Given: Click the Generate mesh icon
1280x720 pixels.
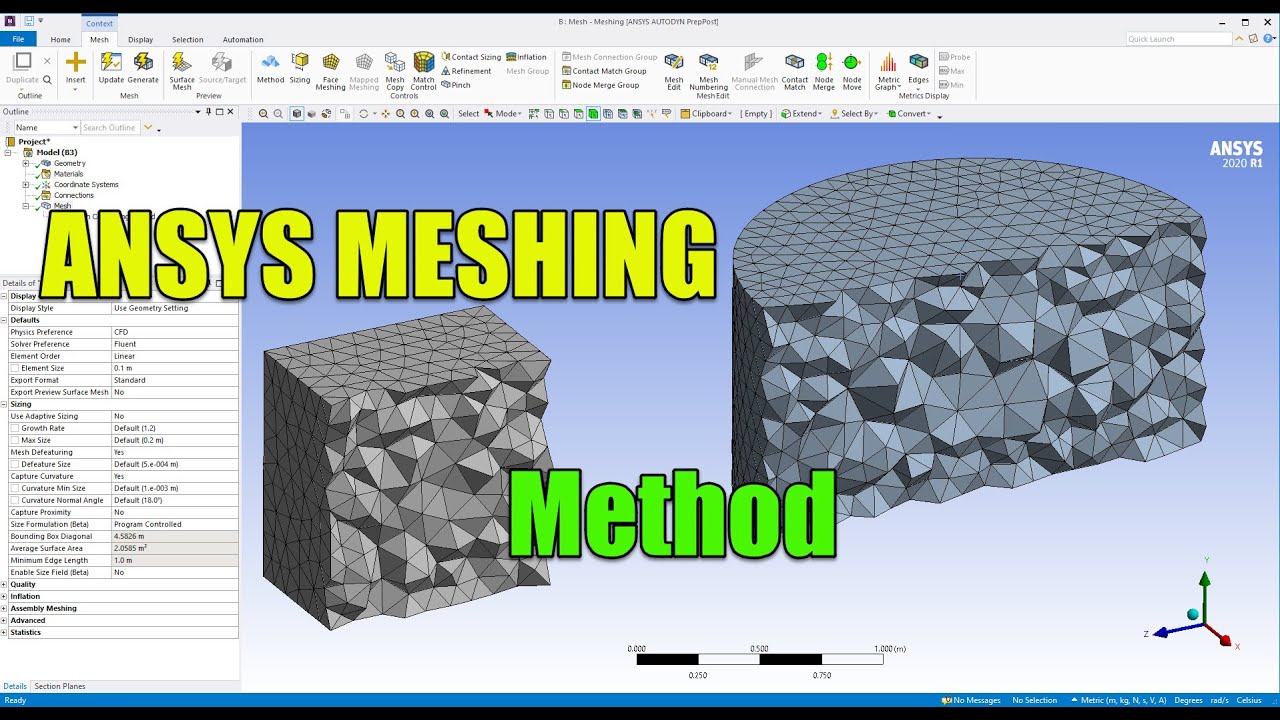Looking at the screenshot, I should point(143,68).
